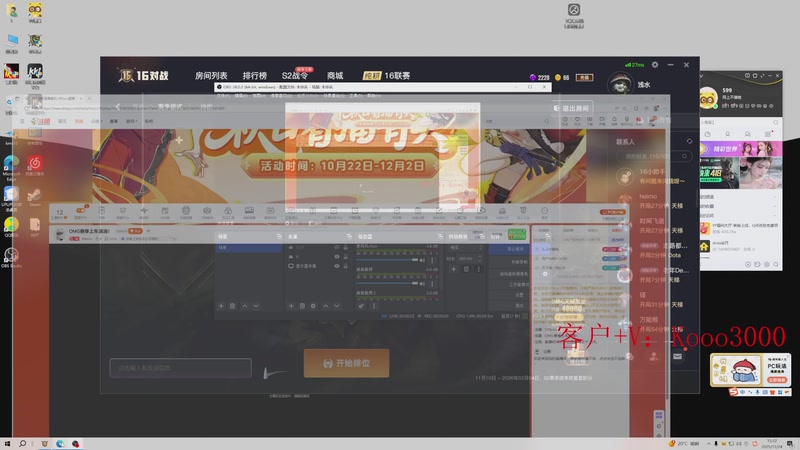
Task: Lock the 显示器采集 source
Action: coord(345,266)
